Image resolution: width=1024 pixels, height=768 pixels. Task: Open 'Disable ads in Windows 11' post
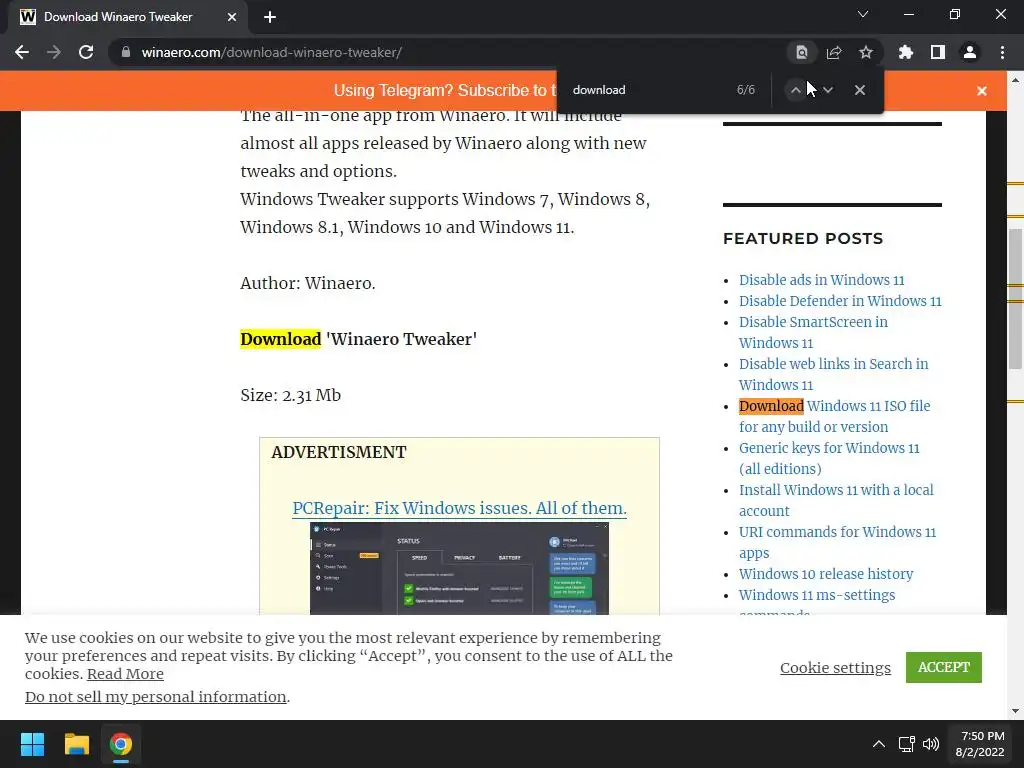[x=822, y=280]
